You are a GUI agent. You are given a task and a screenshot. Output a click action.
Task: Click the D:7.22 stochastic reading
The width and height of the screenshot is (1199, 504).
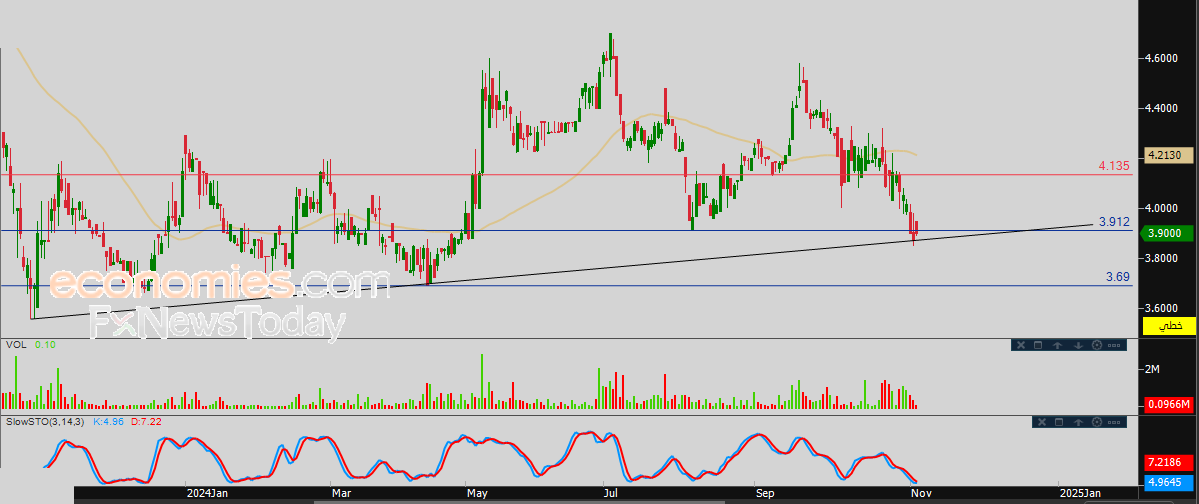(x=146, y=421)
